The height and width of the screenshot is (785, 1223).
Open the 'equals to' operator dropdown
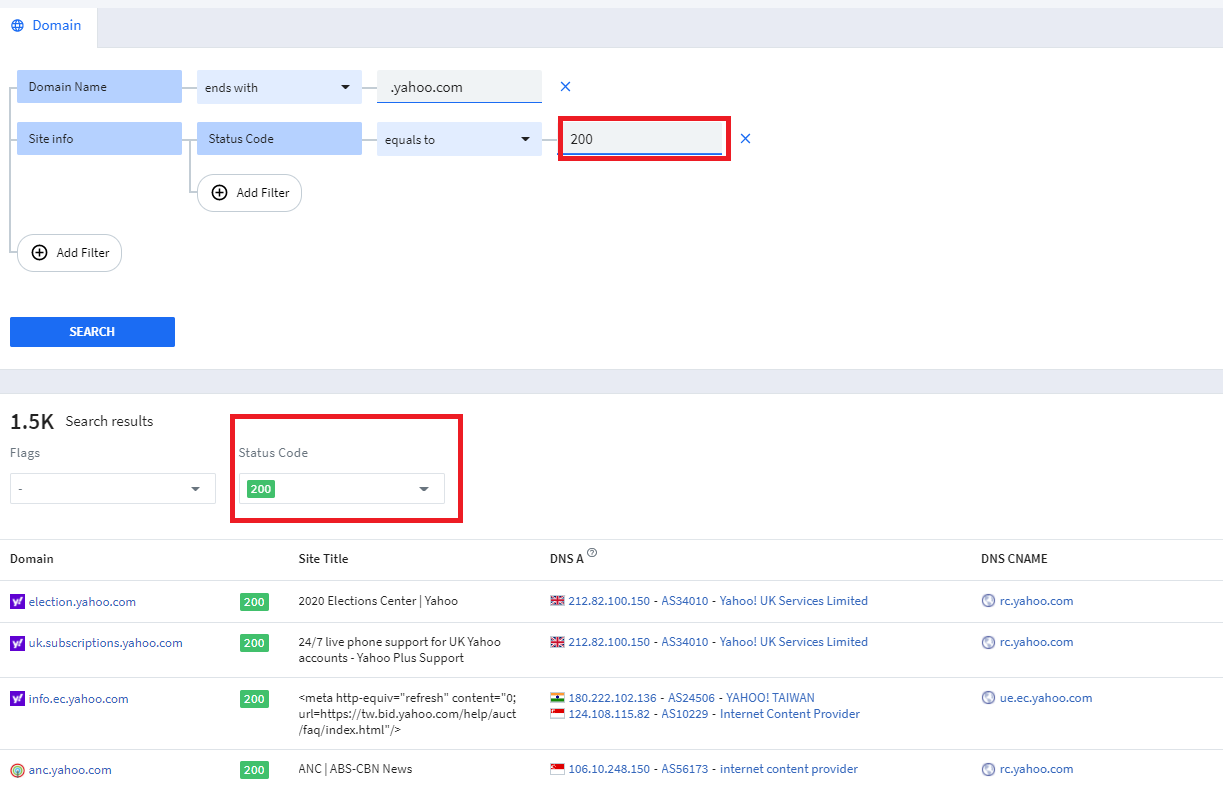pos(459,139)
